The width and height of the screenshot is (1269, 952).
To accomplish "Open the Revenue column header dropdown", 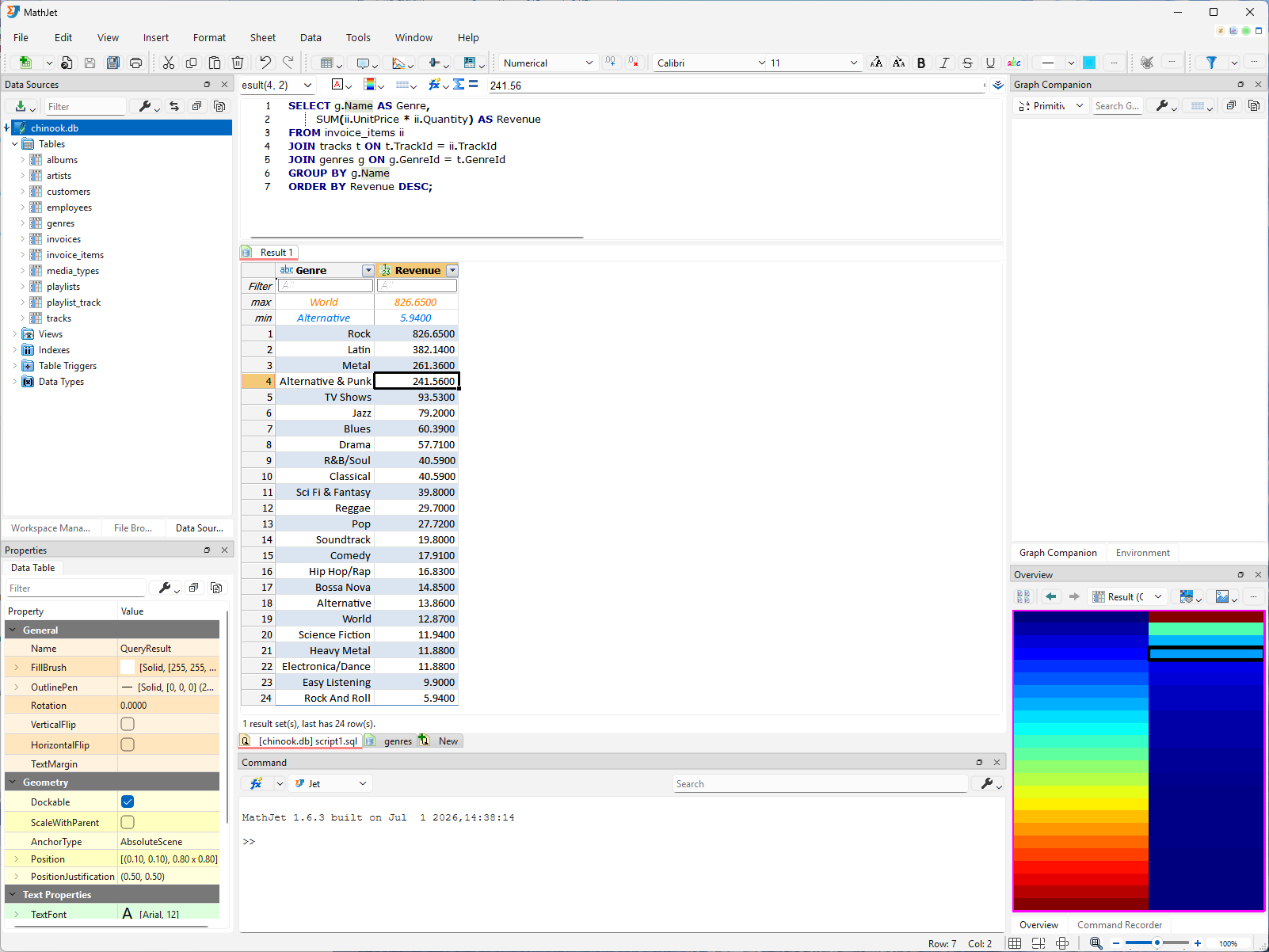I will coord(452,271).
